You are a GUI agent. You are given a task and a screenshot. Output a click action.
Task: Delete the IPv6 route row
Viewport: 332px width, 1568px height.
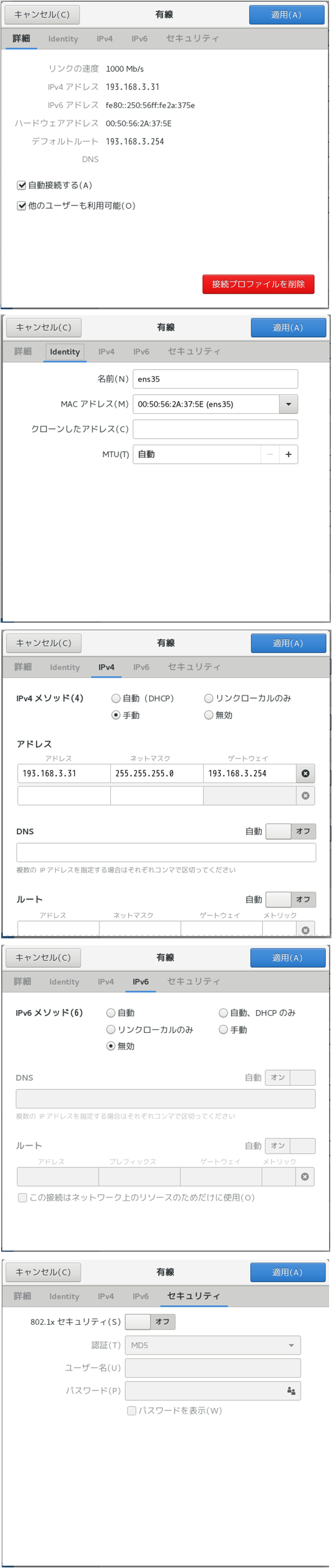(x=305, y=1177)
